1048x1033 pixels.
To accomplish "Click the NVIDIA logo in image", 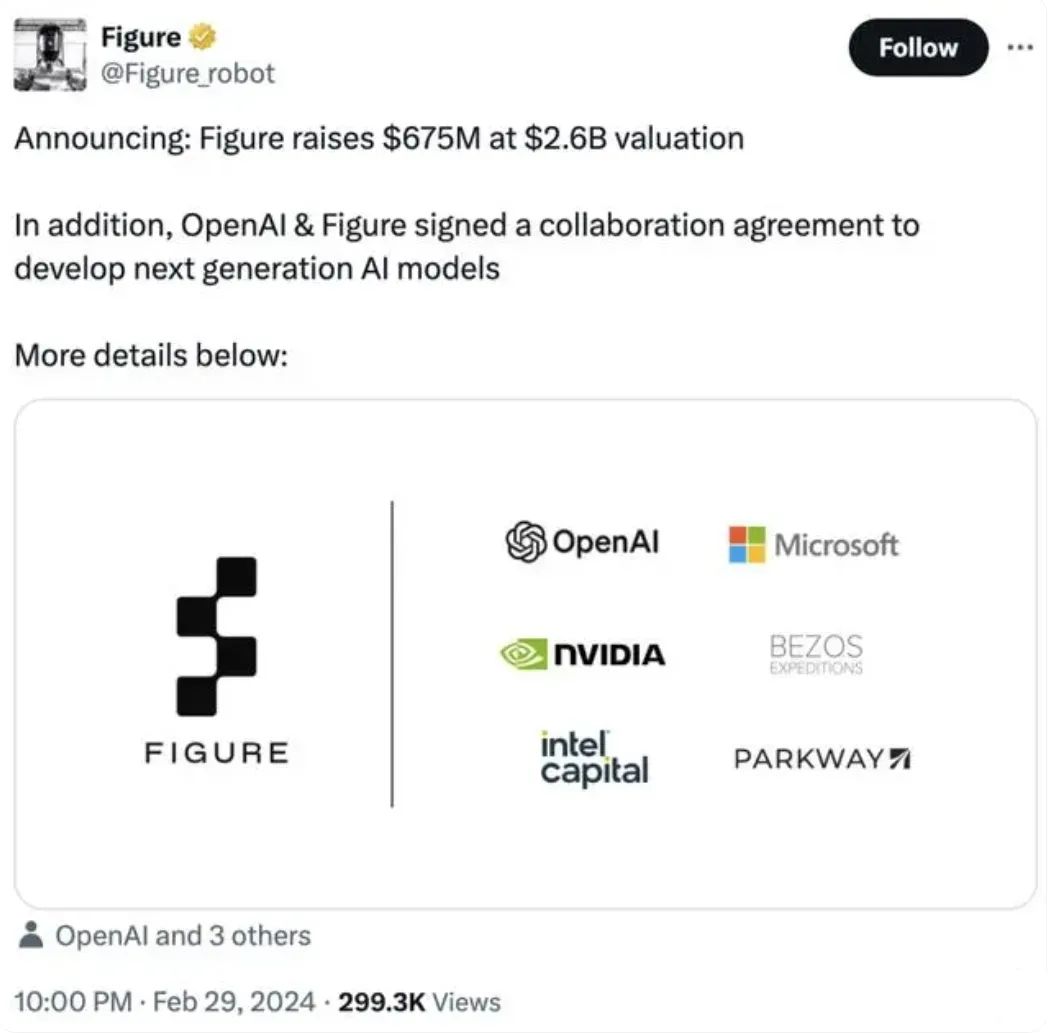I will tap(583, 653).
